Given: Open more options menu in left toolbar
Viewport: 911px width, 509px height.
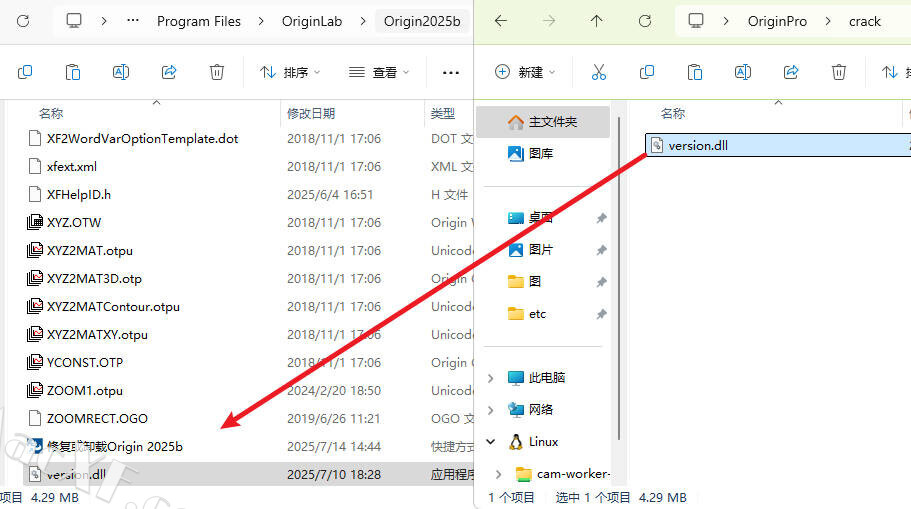Looking at the screenshot, I should pos(451,73).
